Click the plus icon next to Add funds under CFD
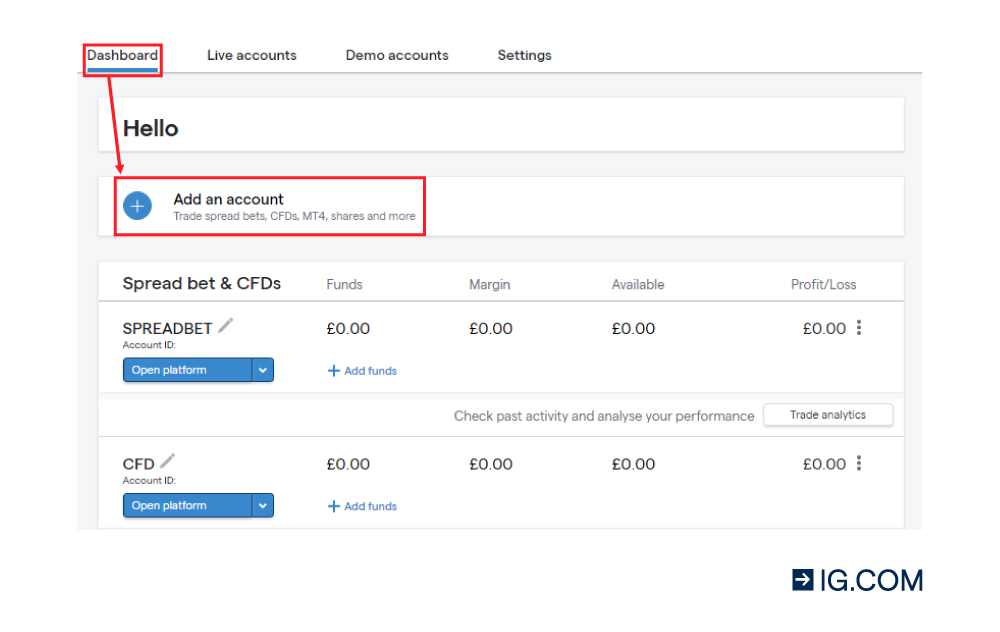This screenshot has width=1000, height=632. (333, 506)
